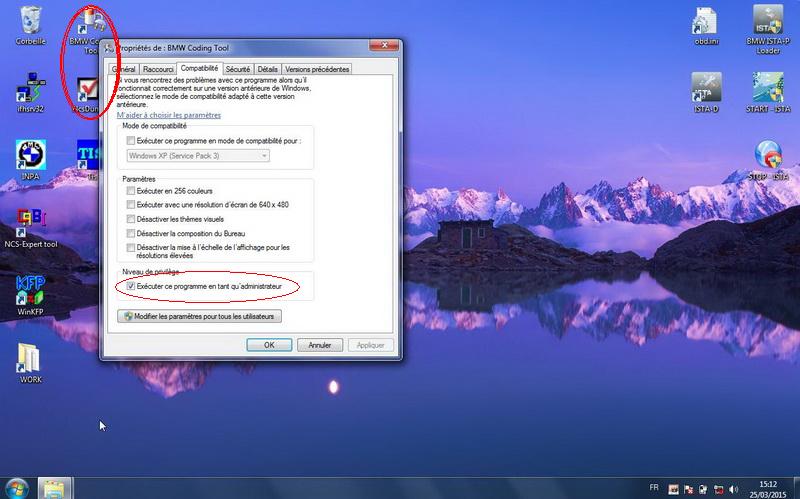Screen dimensions: 800x499
Task: Select the Compatibilité tab
Action: coord(199,68)
